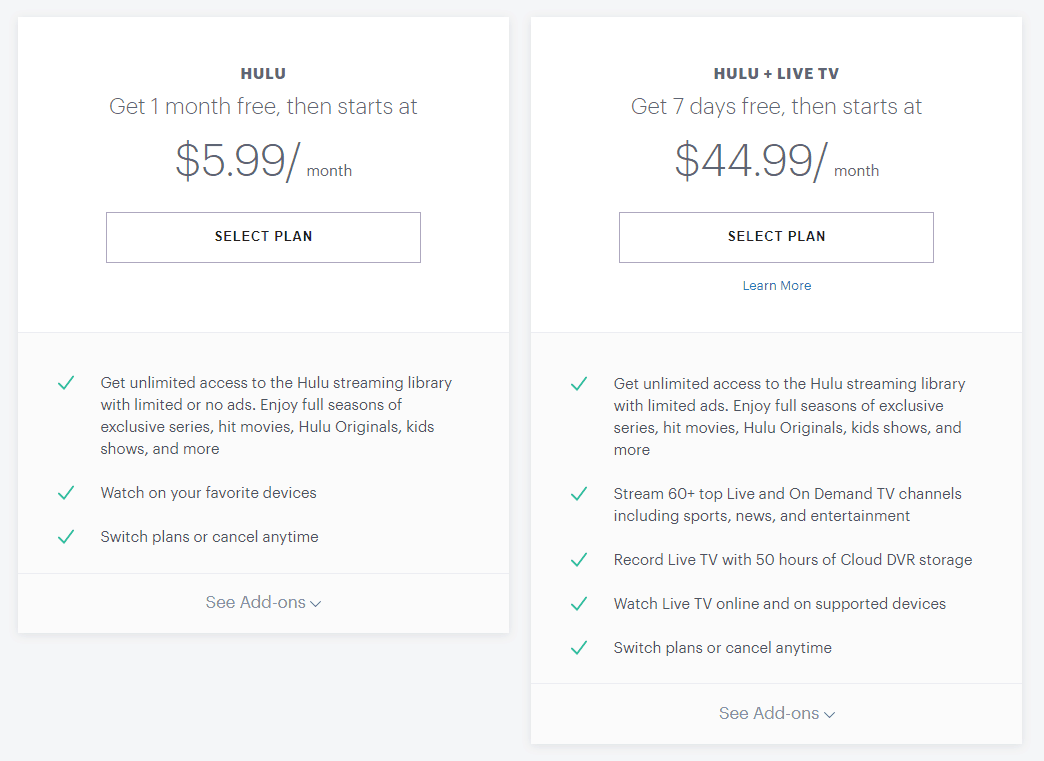The width and height of the screenshot is (1044, 761).
Task: Open the Learn More link
Action: (777, 286)
